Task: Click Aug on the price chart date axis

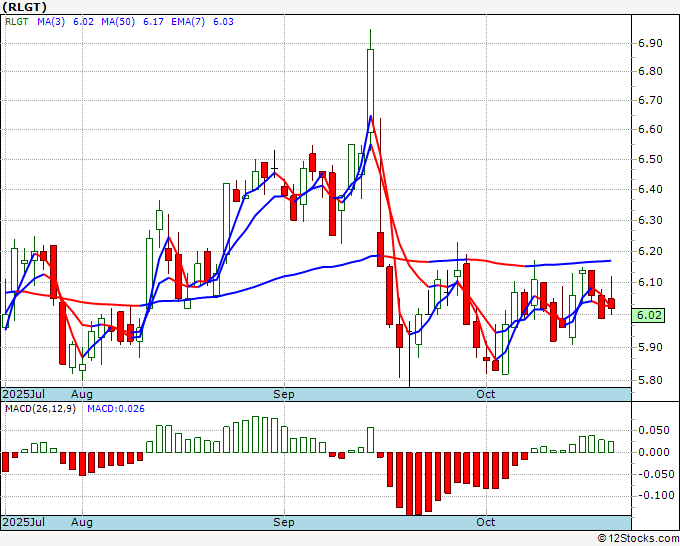Action: pos(82,394)
